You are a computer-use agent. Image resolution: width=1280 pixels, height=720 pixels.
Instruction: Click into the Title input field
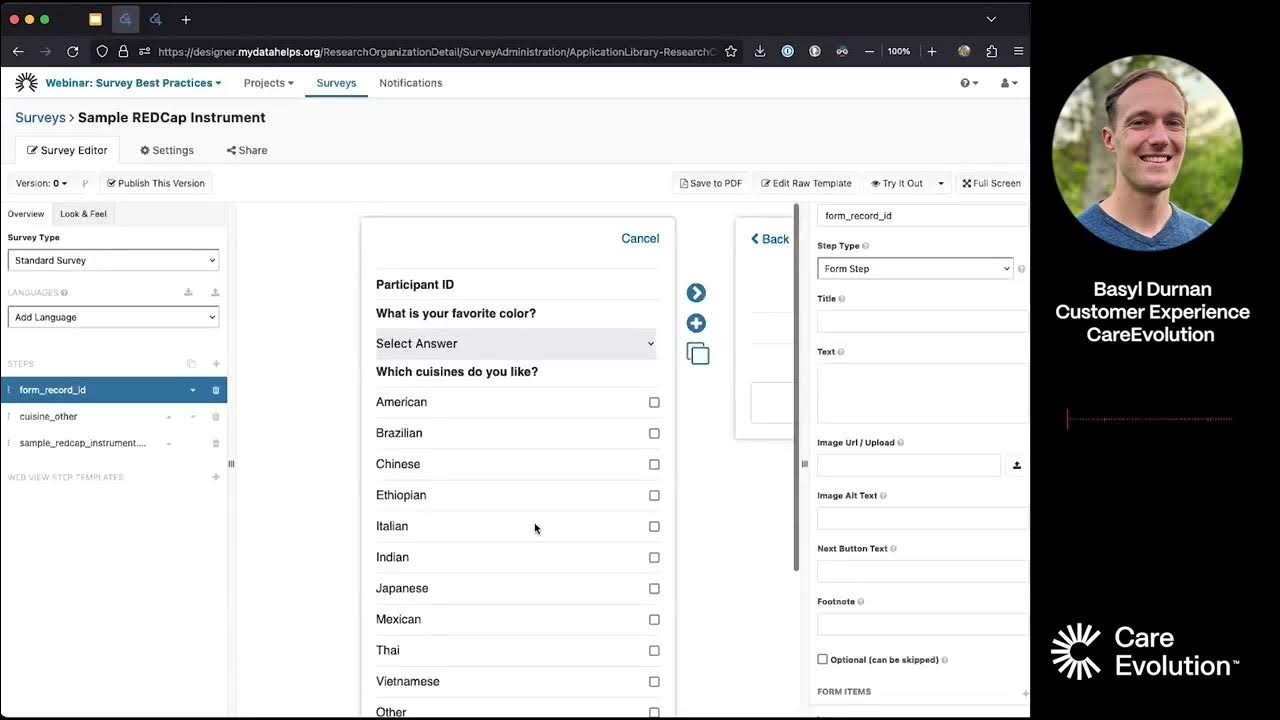921,321
